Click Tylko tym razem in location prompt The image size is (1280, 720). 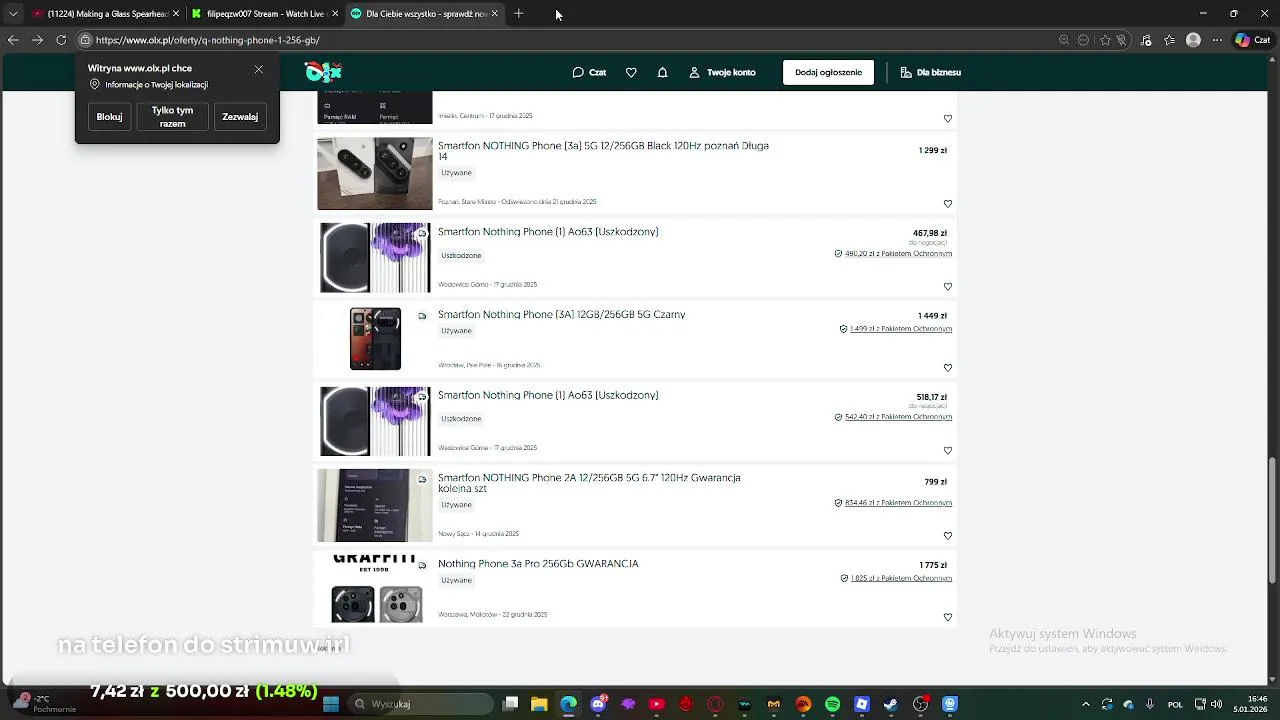point(172,117)
